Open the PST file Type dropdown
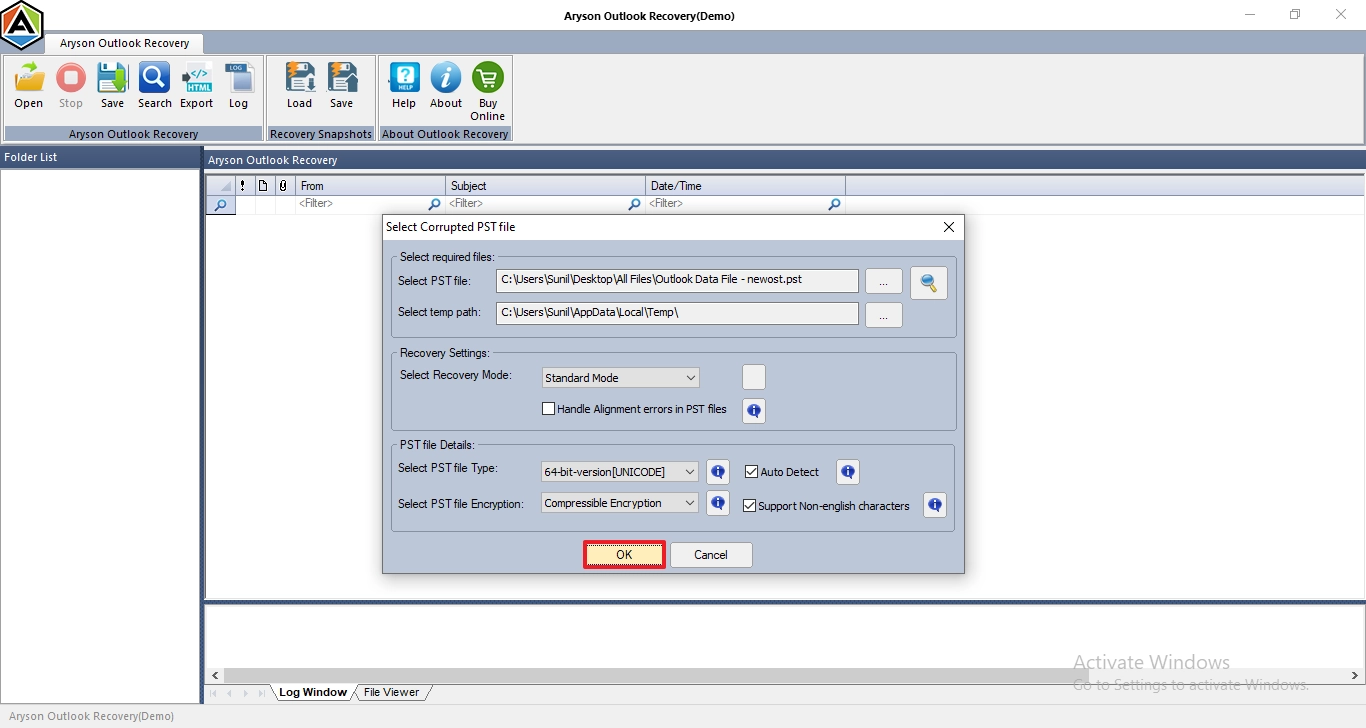The height and width of the screenshot is (728, 1366). pos(620,472)
